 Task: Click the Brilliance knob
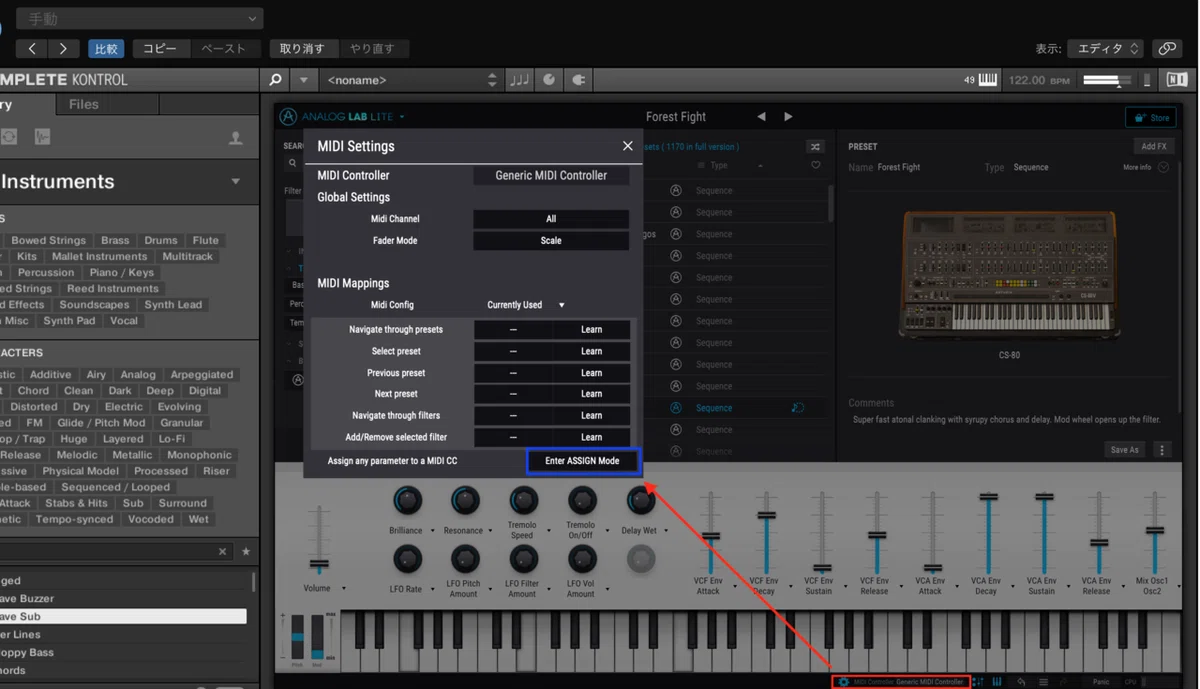pyautogui.click(x=407, y=500)
